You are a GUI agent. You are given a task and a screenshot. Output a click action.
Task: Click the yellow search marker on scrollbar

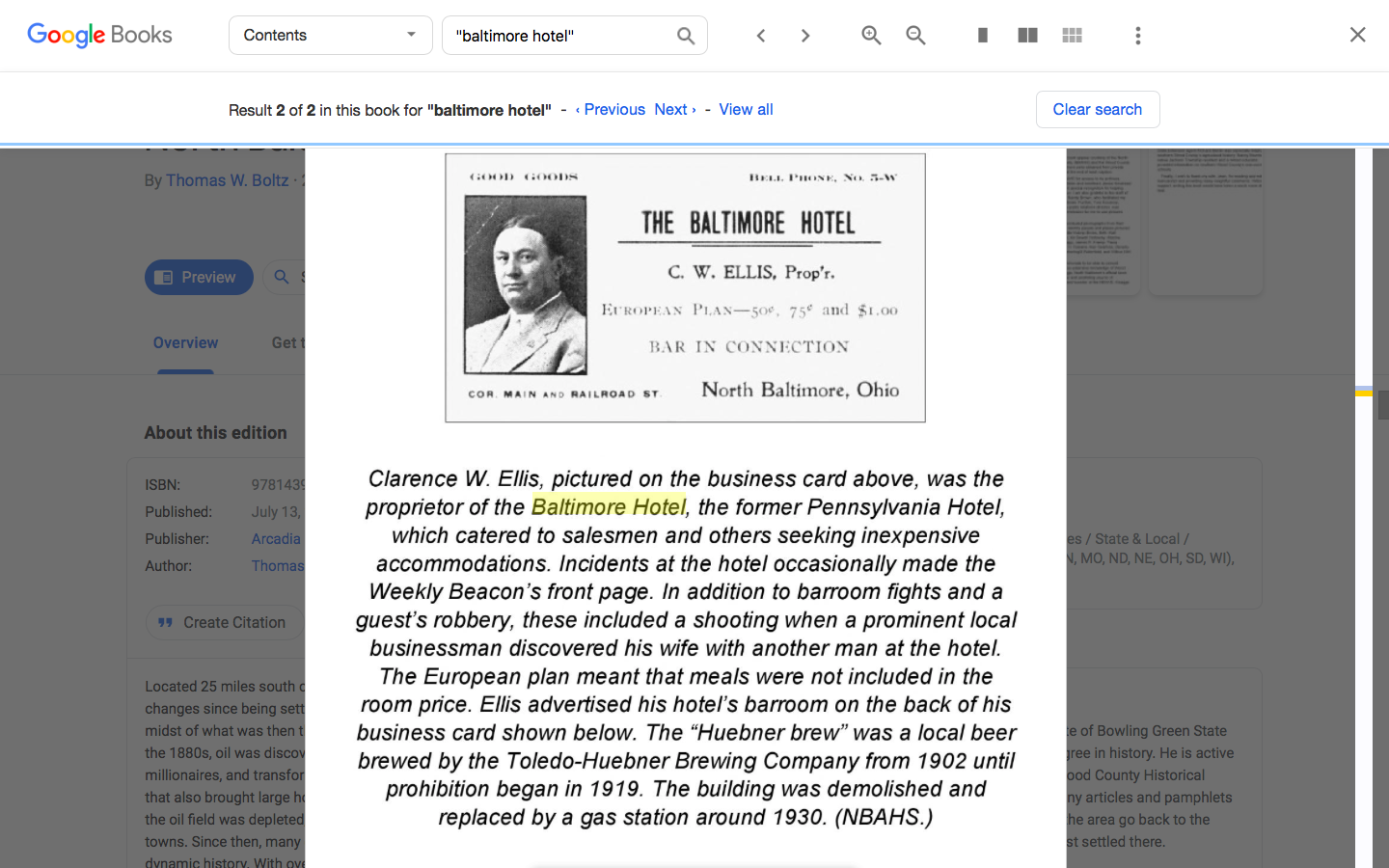(1364, 392)
